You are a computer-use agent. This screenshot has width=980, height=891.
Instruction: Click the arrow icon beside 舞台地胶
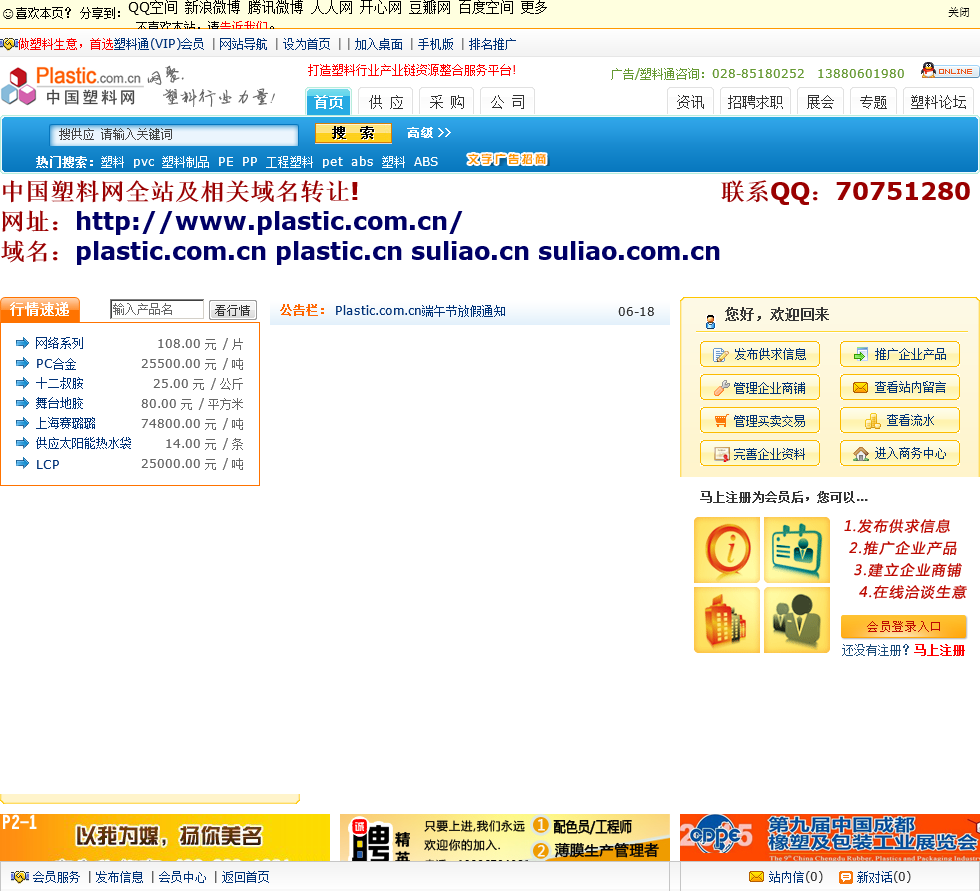tap(22, 403)
